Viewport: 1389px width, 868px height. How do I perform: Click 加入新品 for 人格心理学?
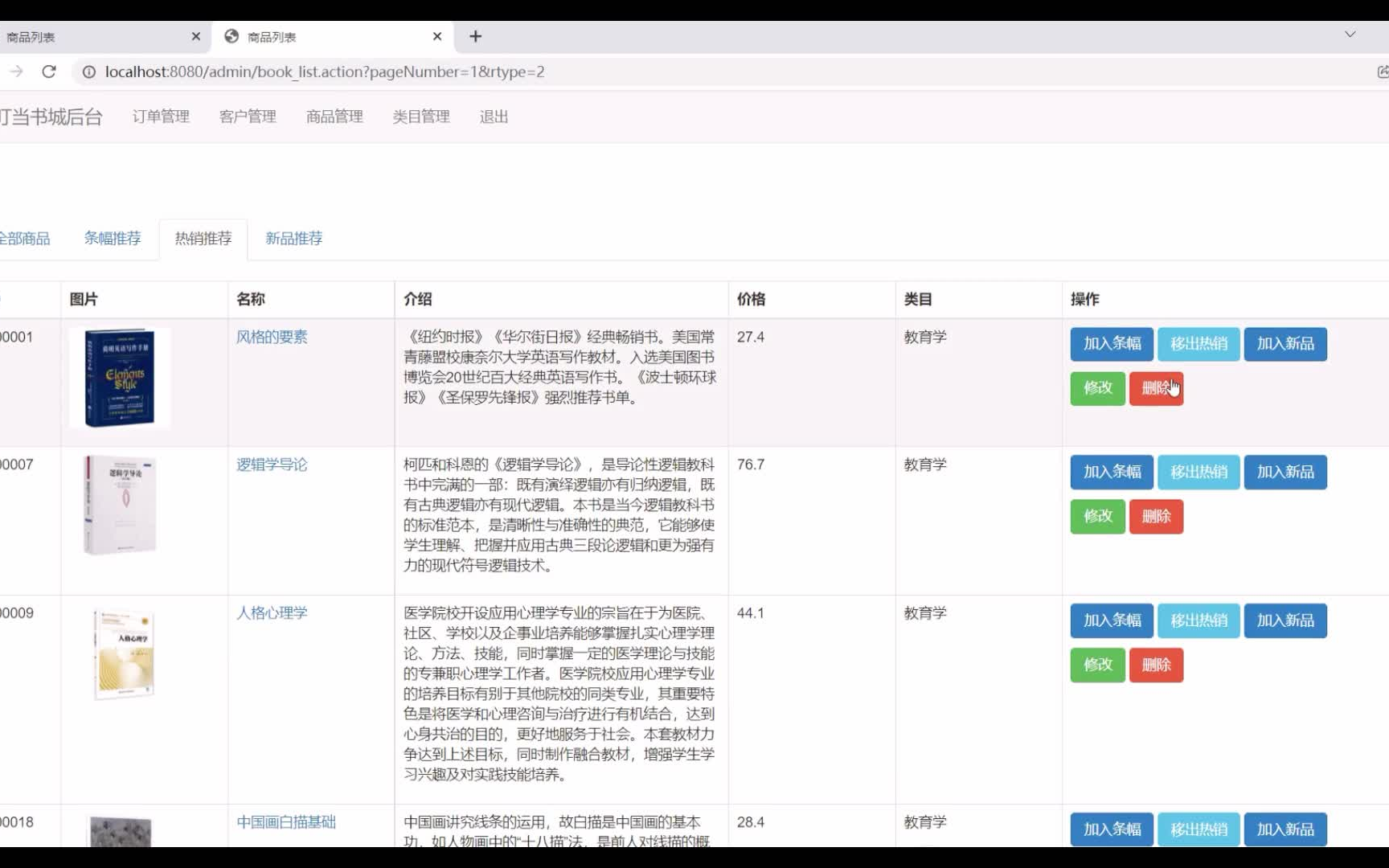pyautogui.click(x=1285, y=620)
